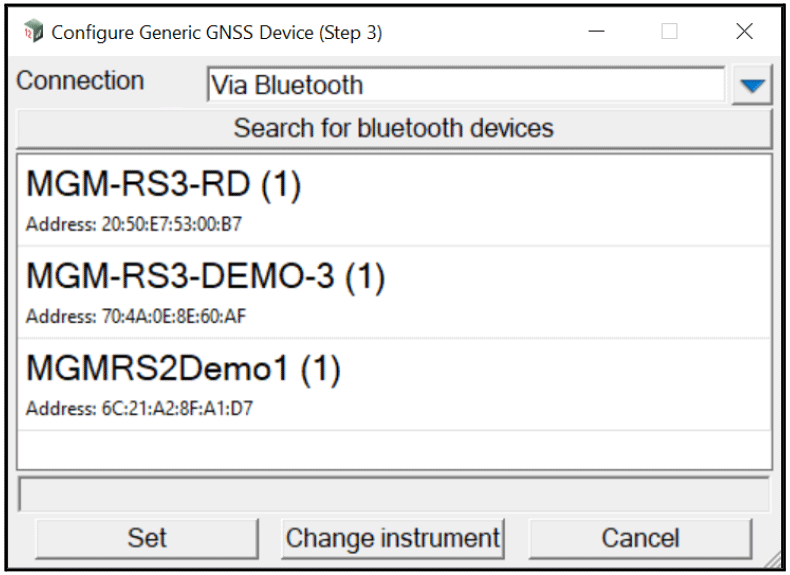This screenshot has height=575, width=790.
Task: Cancel the GNSS configuration dialog
Action: 640,538
